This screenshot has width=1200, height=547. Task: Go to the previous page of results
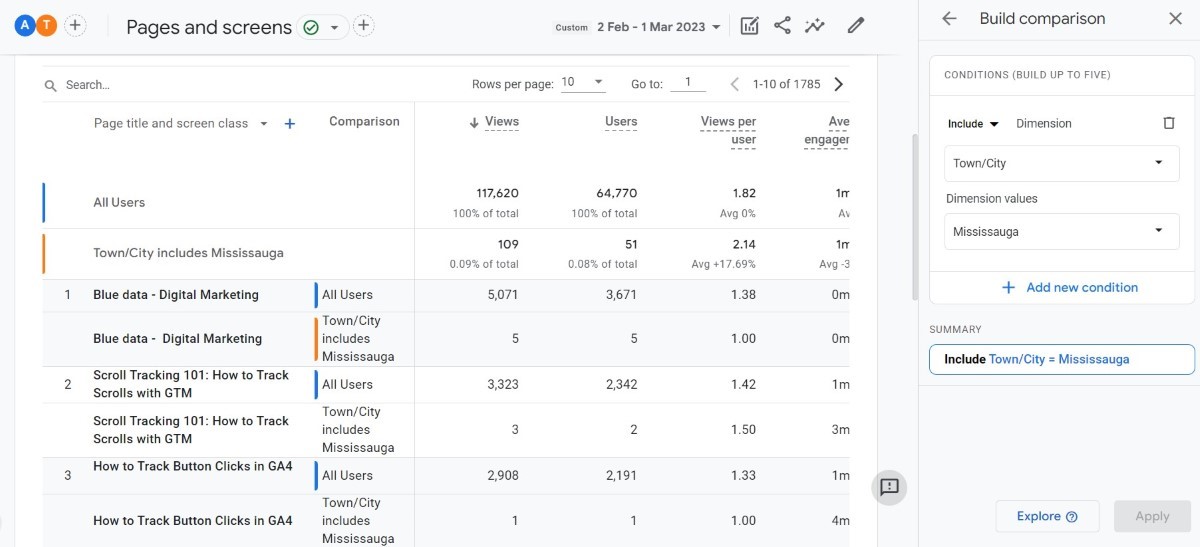pos(735,84)
